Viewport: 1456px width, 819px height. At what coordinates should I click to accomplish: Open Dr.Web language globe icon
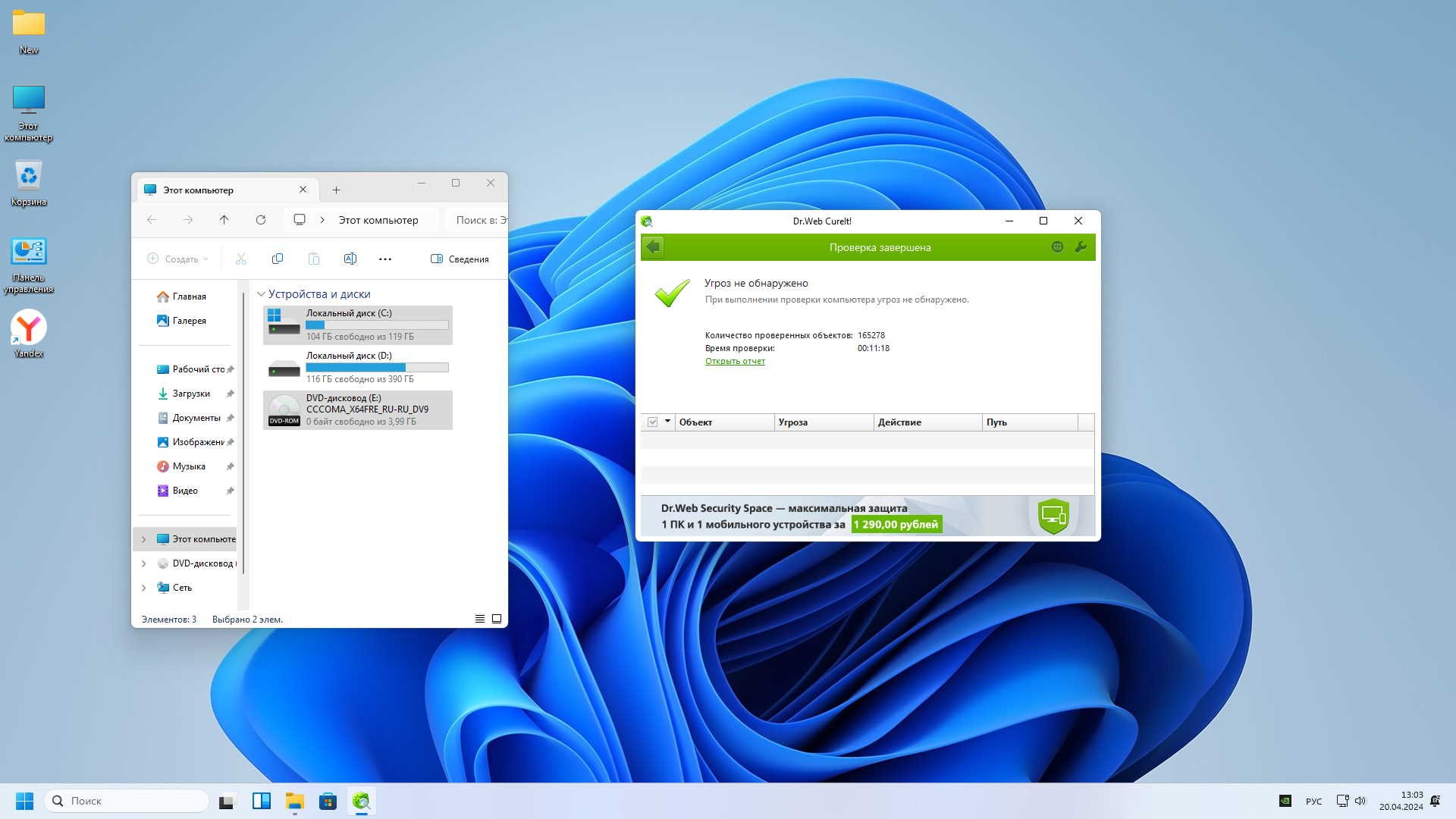click(1057, 247)
